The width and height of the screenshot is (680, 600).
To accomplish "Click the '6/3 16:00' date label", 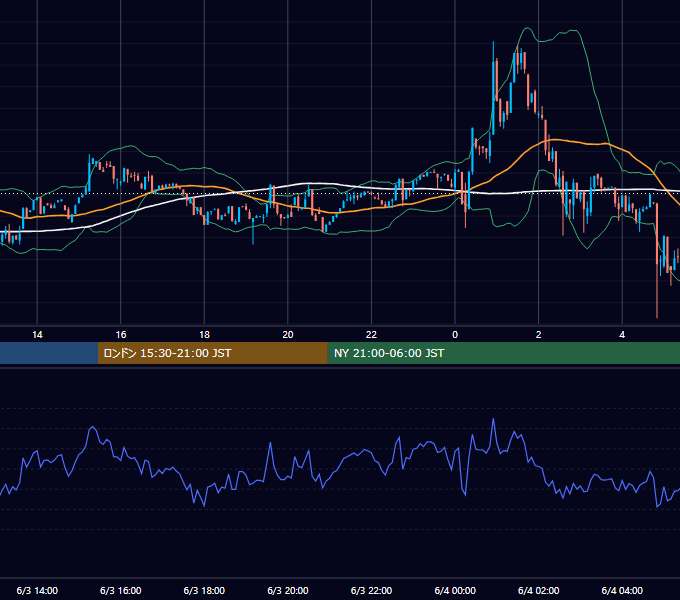I will [x=121, y=590].
